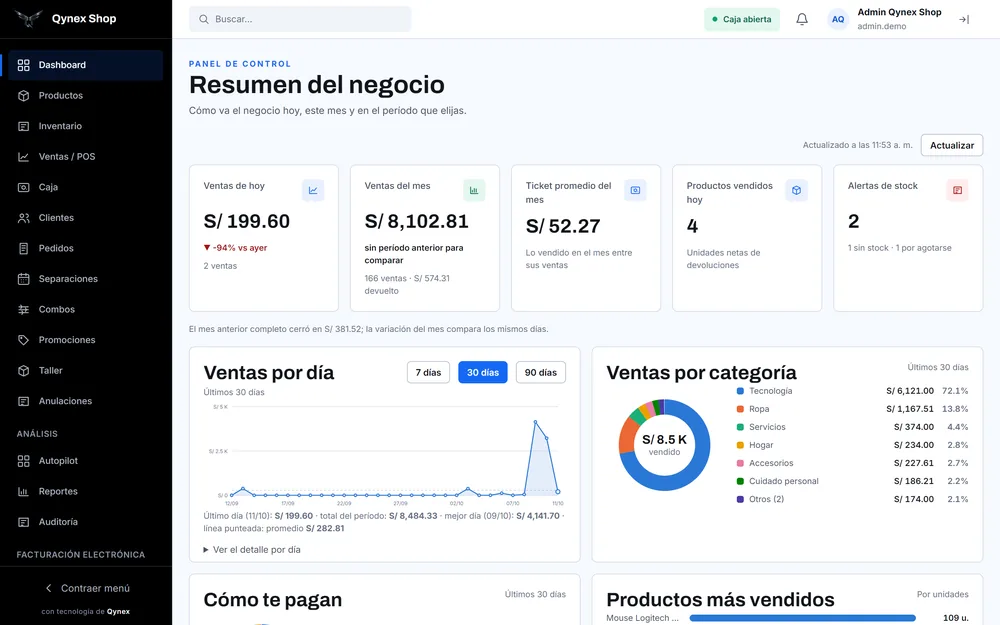
Task: Select the 90 días range
Action: (x=540, y=372)
